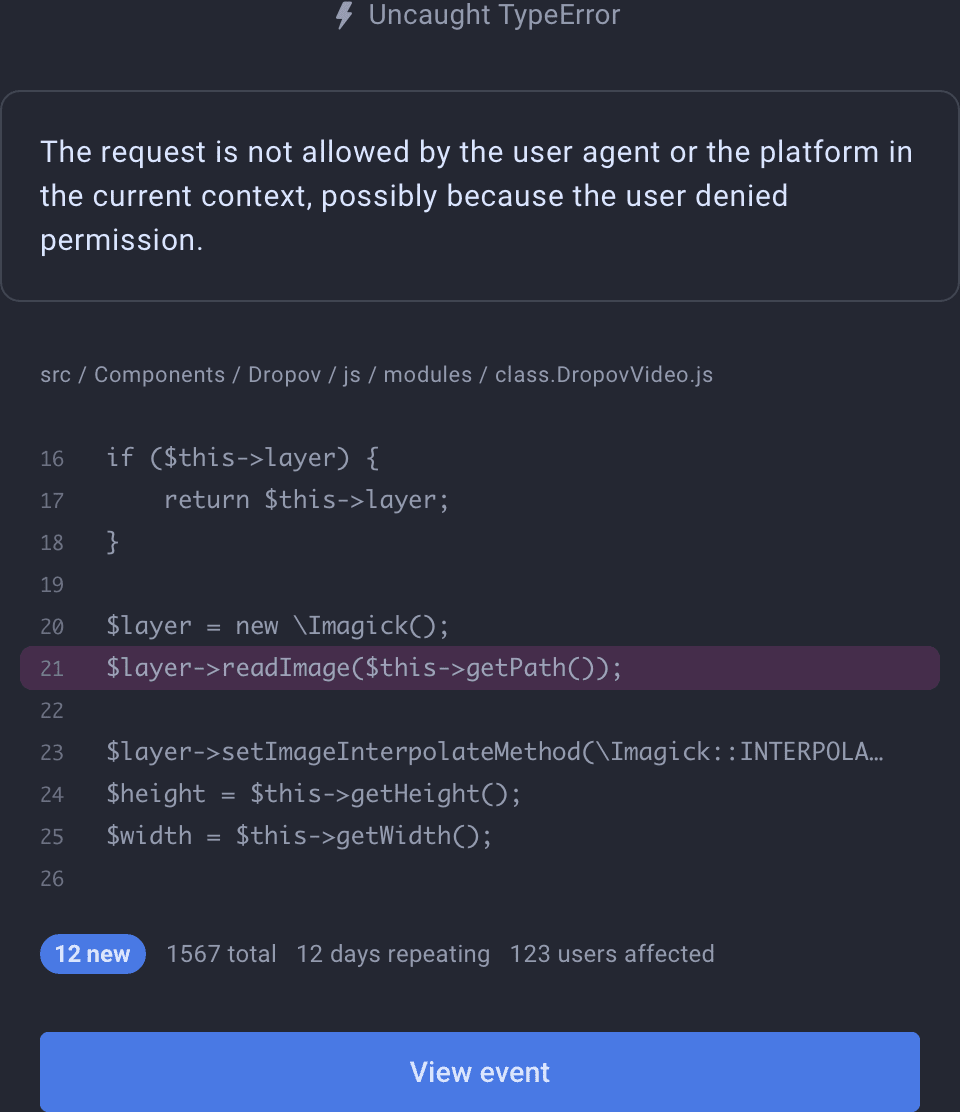Select the error description message card
The image size is (960, 1112).
480,196
